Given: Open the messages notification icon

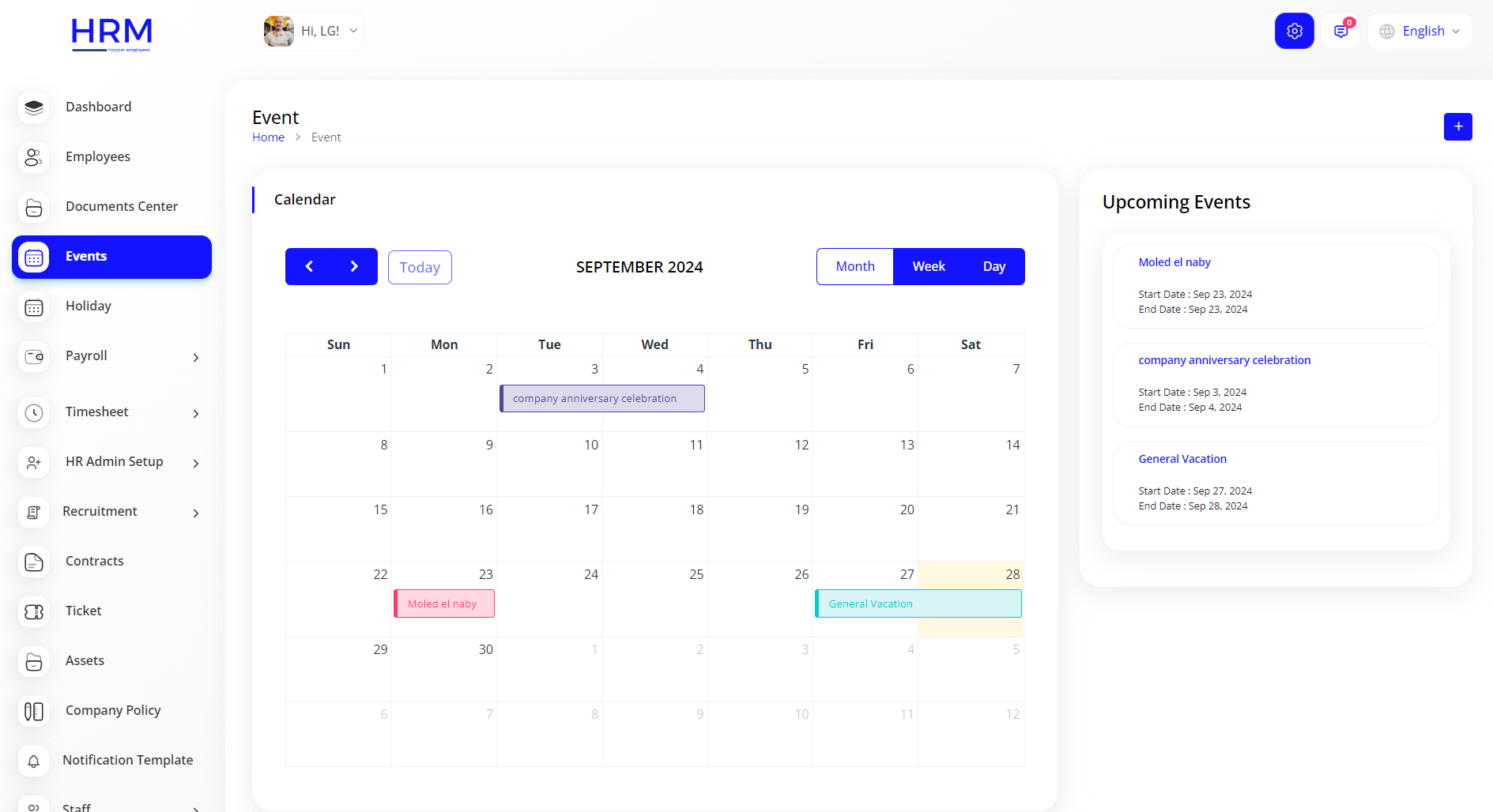Looking at the screenshot, I should coord(1340,31).
